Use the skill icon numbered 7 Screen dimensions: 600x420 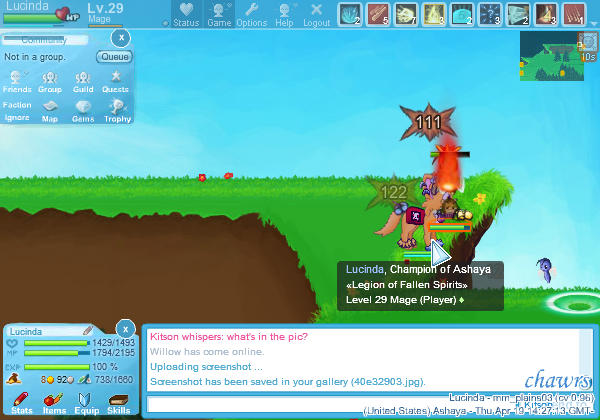pos(406,14)
